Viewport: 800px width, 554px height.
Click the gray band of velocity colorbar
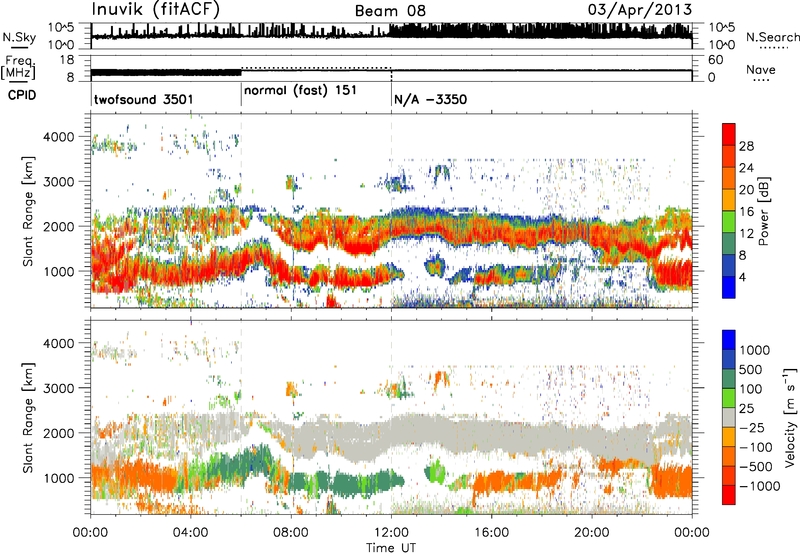click(x=729, y=418)
